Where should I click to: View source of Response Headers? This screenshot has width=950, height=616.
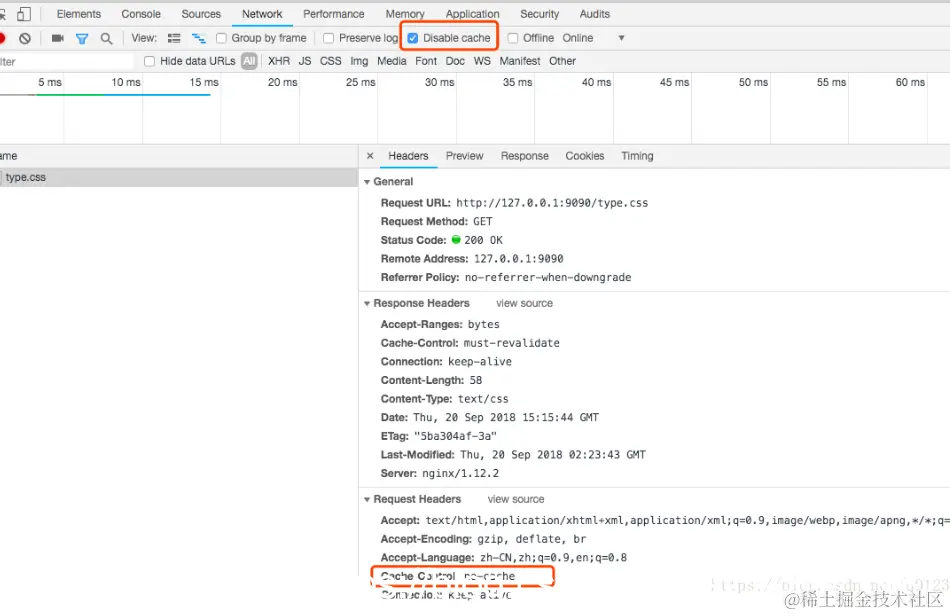(524, 303)
